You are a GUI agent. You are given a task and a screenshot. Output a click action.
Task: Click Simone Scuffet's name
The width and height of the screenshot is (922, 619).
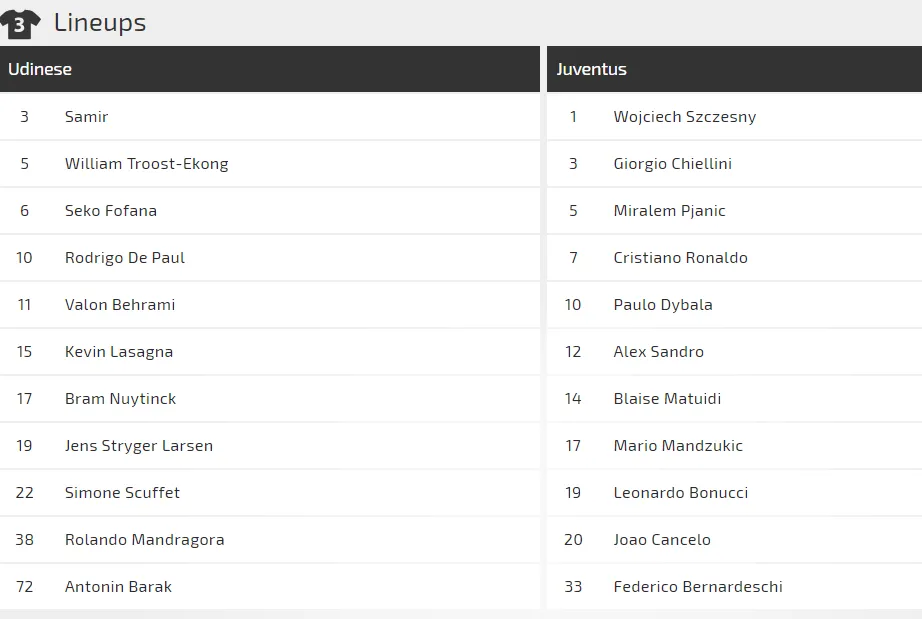tap(123, 492)
